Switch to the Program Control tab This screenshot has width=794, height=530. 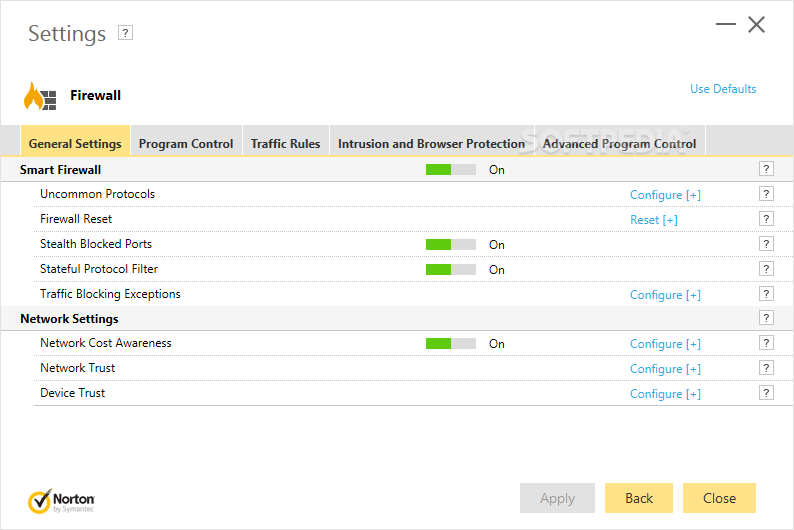(x=186, y=144)
